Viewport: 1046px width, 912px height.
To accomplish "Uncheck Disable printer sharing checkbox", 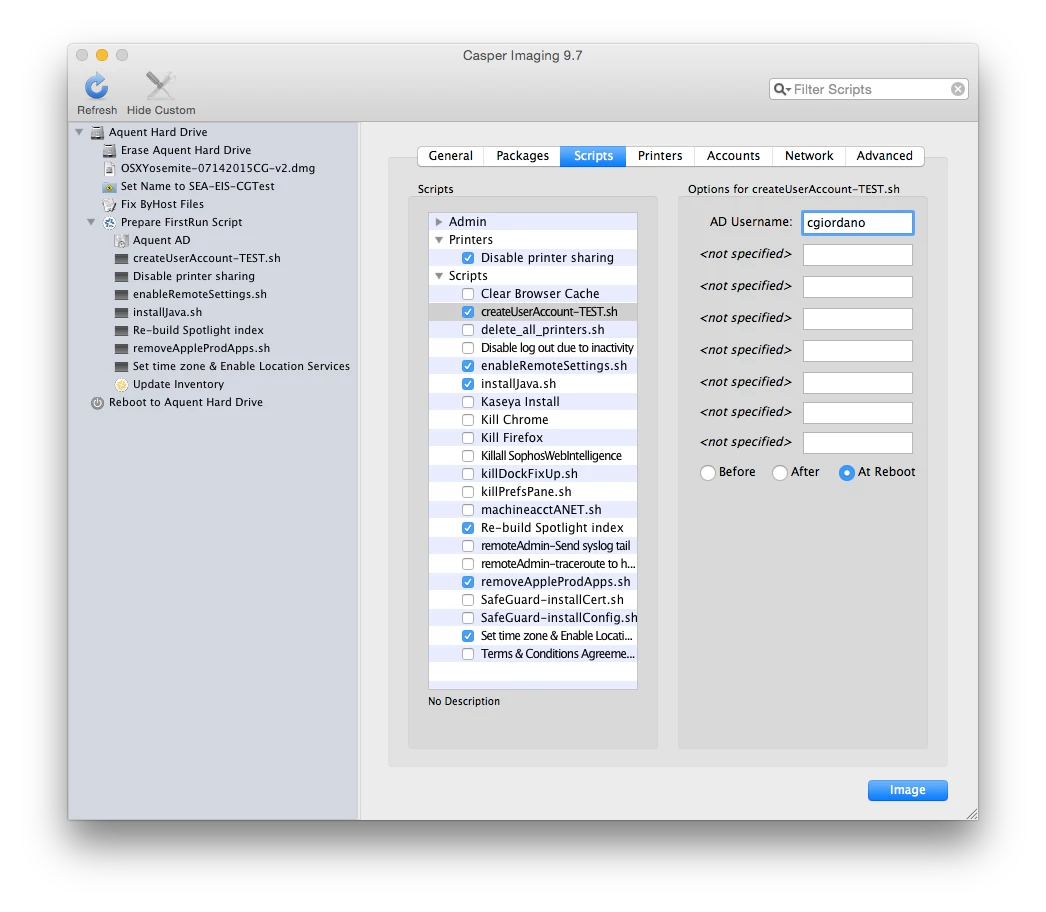I will click(468, 258).
